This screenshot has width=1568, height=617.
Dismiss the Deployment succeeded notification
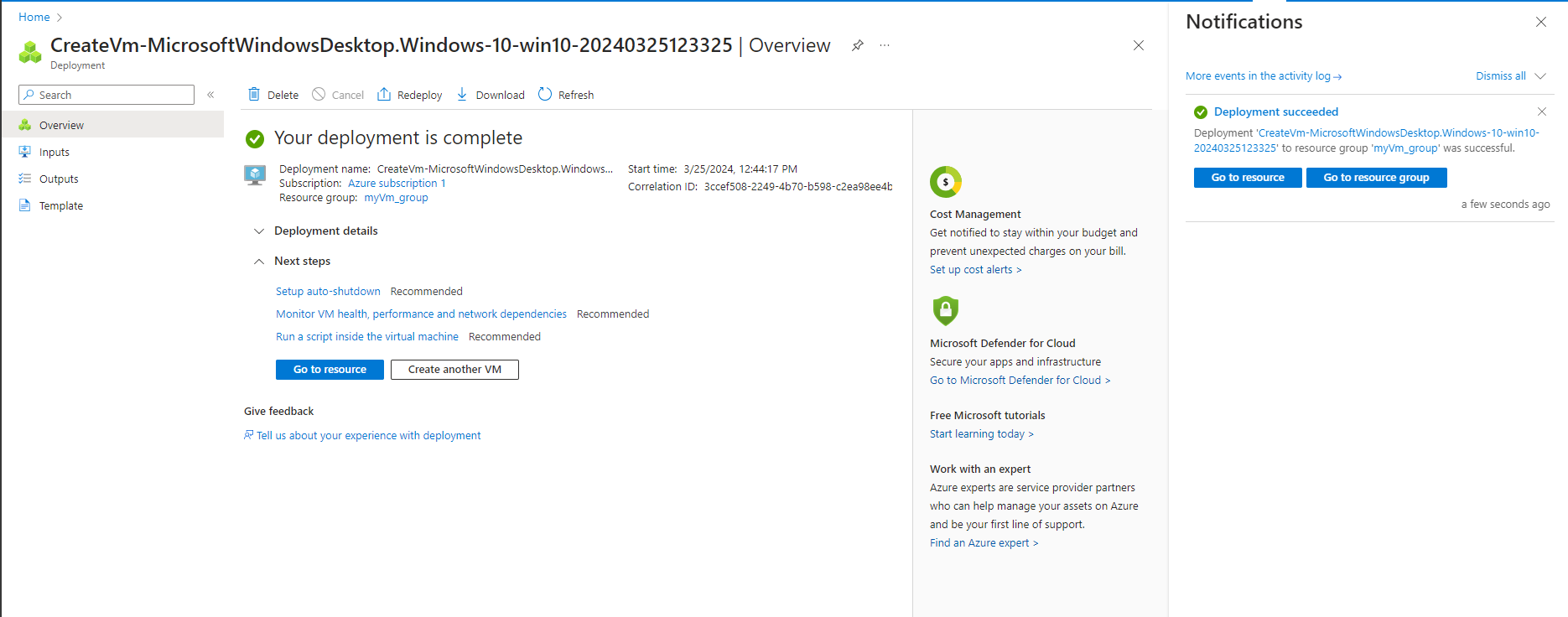(1541, 111)
